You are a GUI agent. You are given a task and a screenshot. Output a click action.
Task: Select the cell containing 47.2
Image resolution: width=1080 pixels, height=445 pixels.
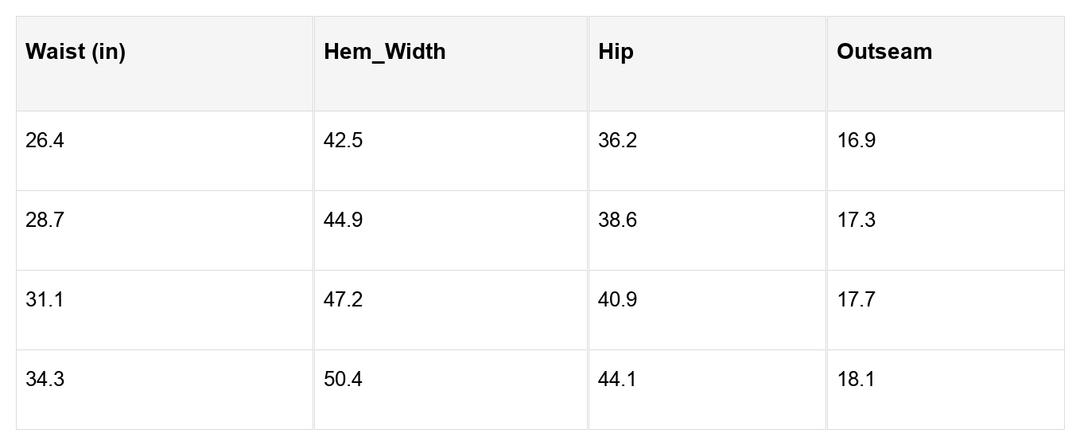343,300
